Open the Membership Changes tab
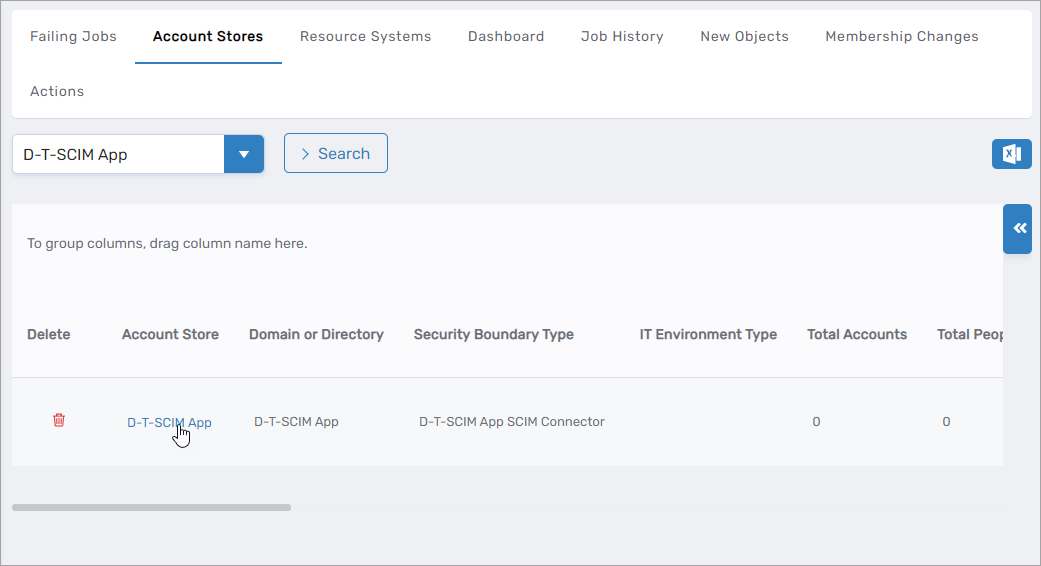 (901, 37)
